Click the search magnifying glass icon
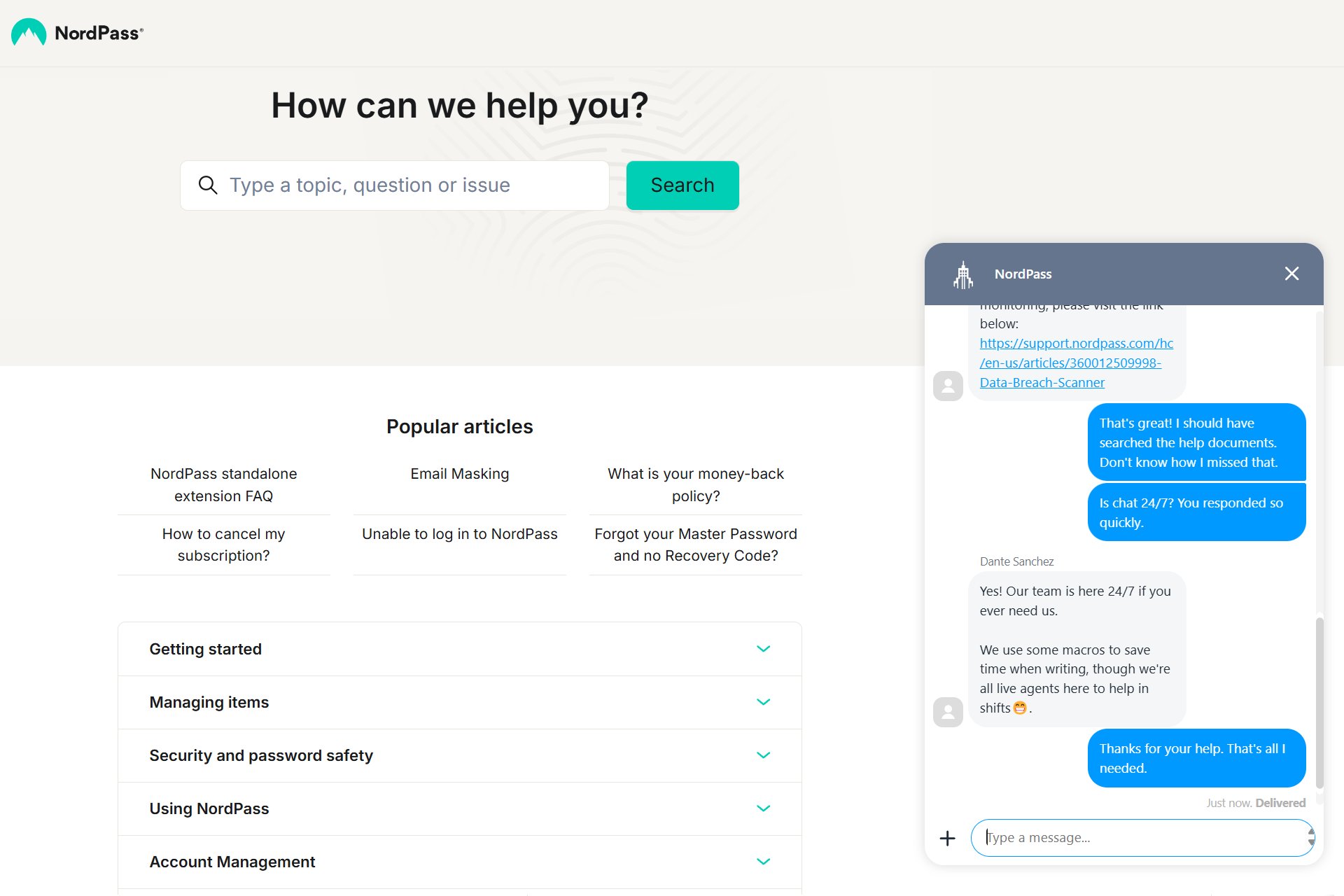Screen dimensions: 1344x896 click(x=207, y=185)
